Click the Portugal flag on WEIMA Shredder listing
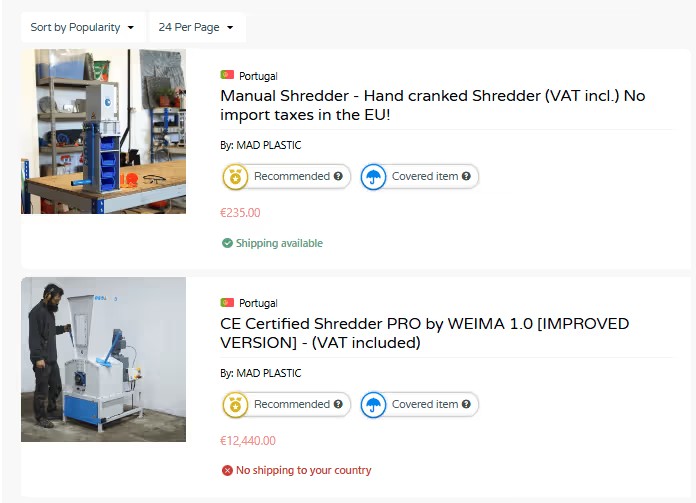This screenshot has width=696, height=503. tap(227, 303)
